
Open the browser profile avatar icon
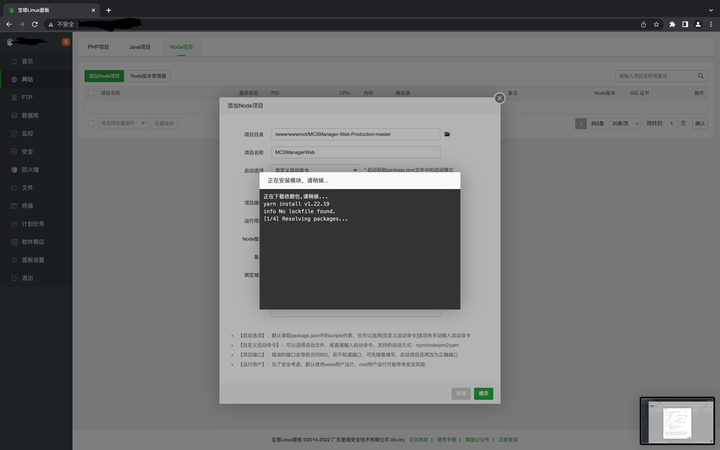[x=698, y=24]
